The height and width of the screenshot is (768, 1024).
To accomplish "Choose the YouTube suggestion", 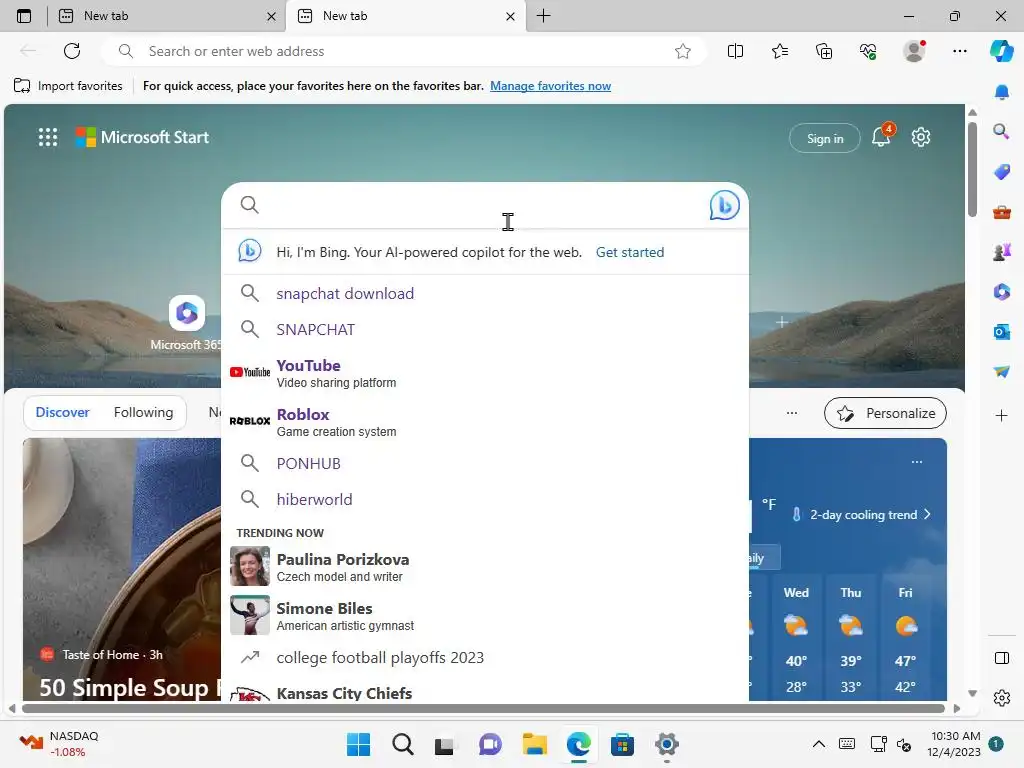I will [x=485, y=373].
